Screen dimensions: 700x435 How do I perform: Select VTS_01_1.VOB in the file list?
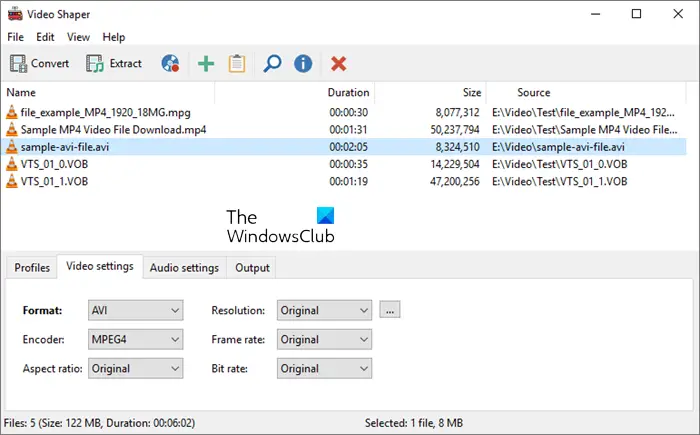(x=344, y=181)
